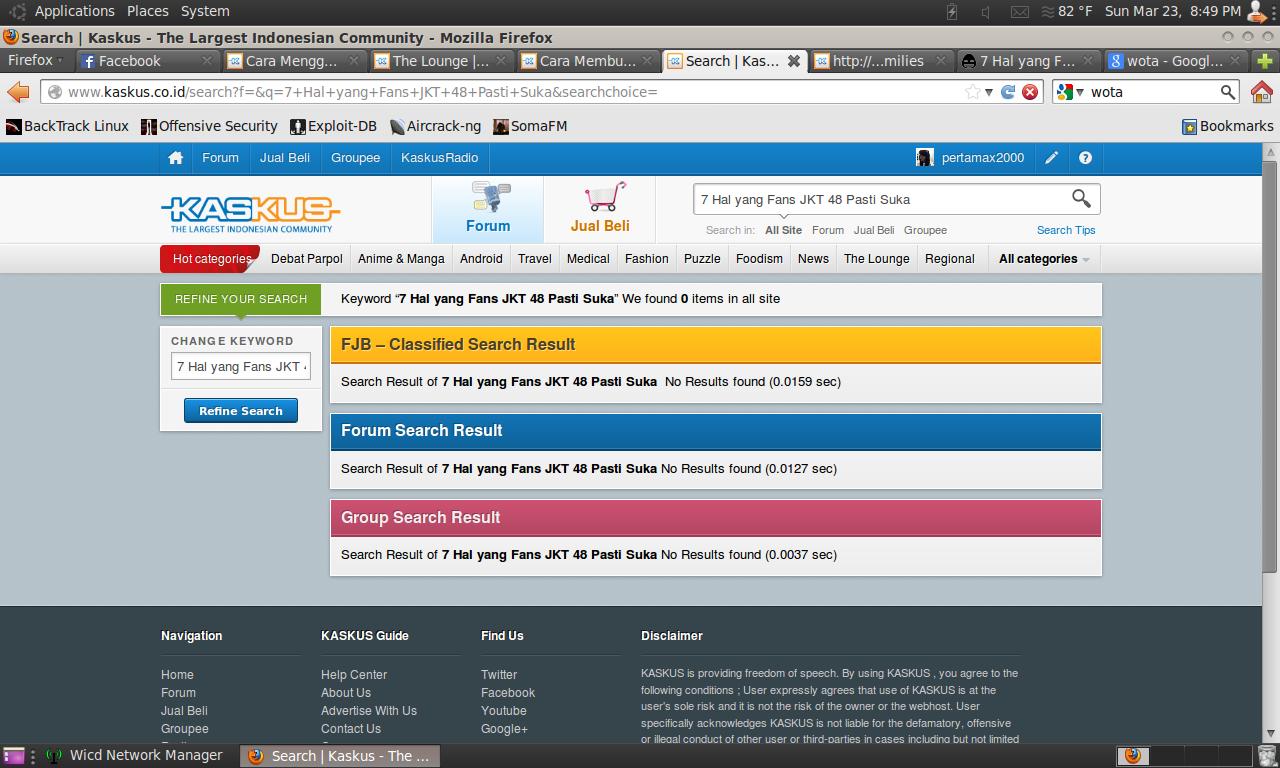The height and width of the screenshot is (768, 1280).
Task: Open Help Center footer link
Action: [354, 675]
